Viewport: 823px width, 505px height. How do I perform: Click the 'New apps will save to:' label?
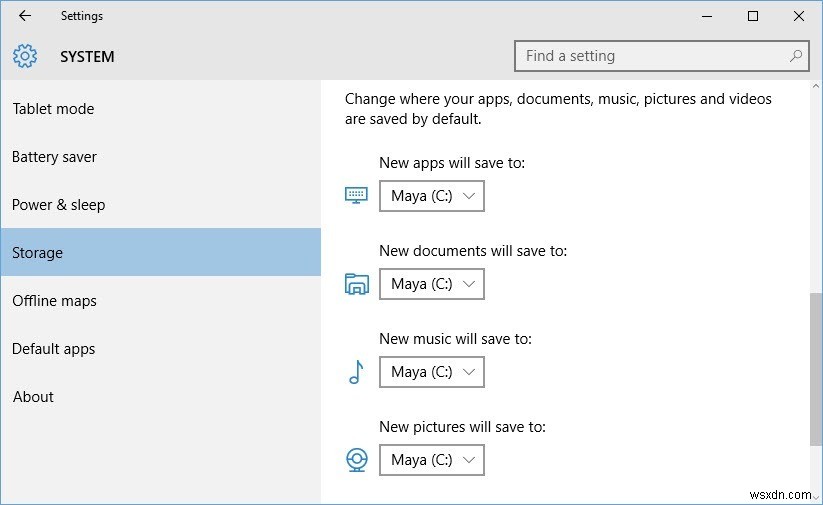(x=452, y=163)
